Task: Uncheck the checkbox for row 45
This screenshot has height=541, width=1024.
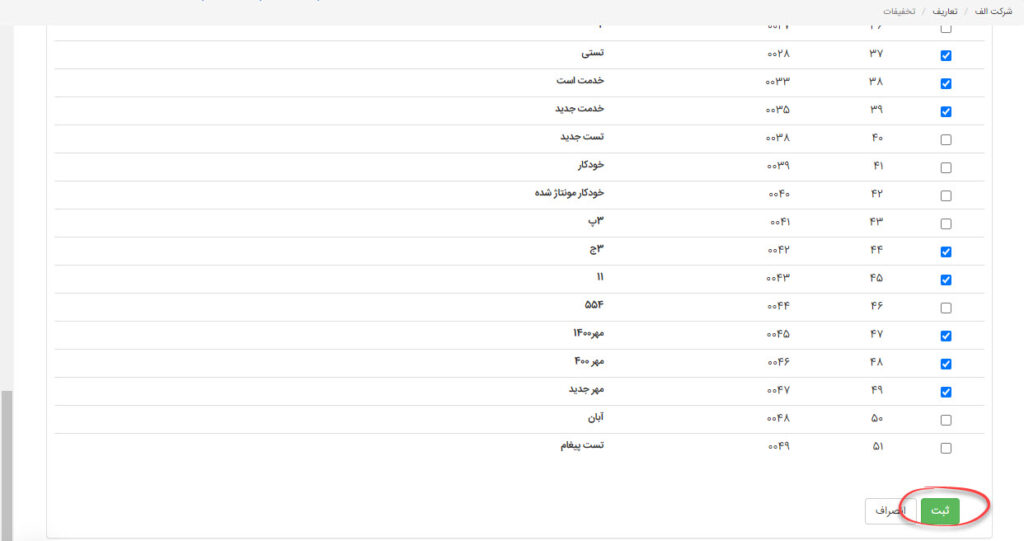Action: click(x=946, y=280)
